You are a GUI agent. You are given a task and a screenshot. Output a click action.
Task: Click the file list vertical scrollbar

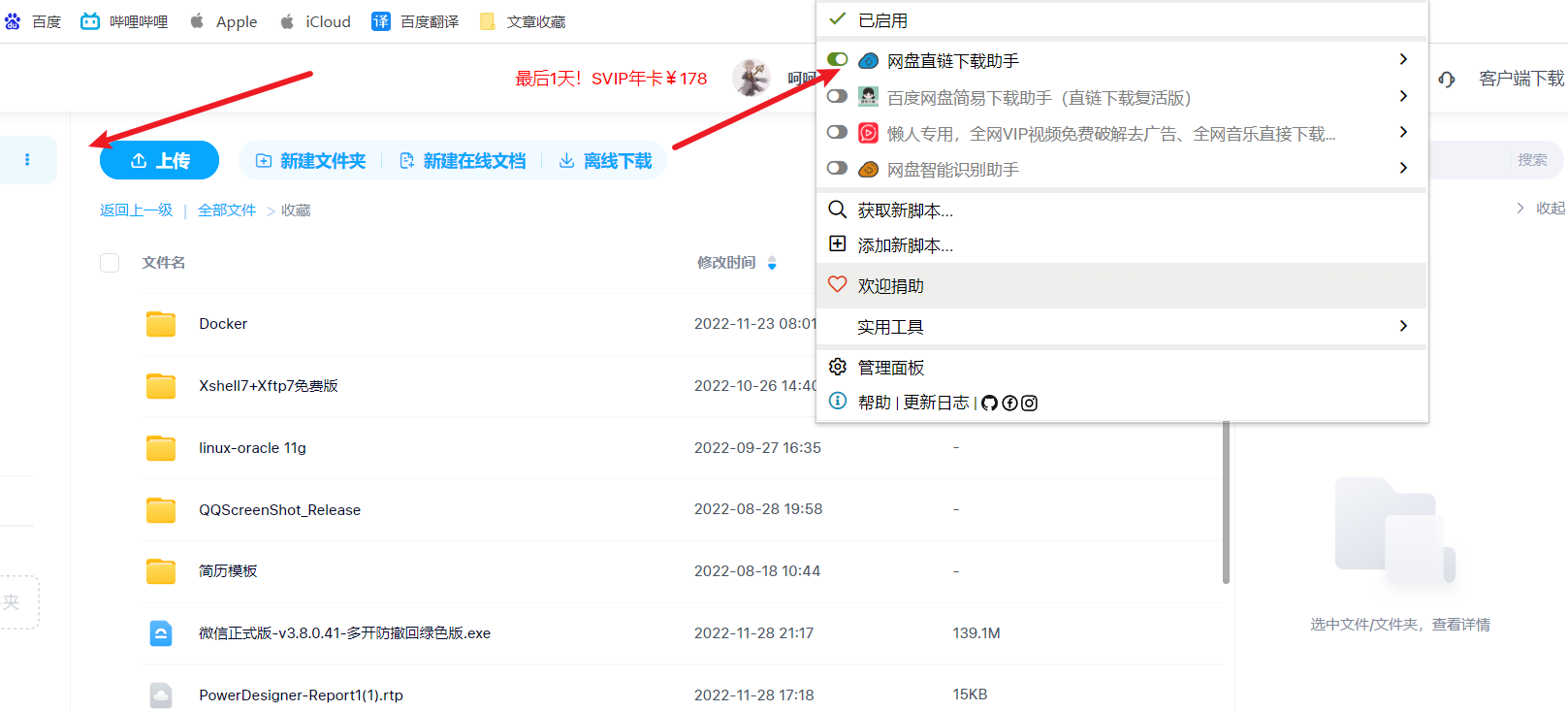point(1226,502)
